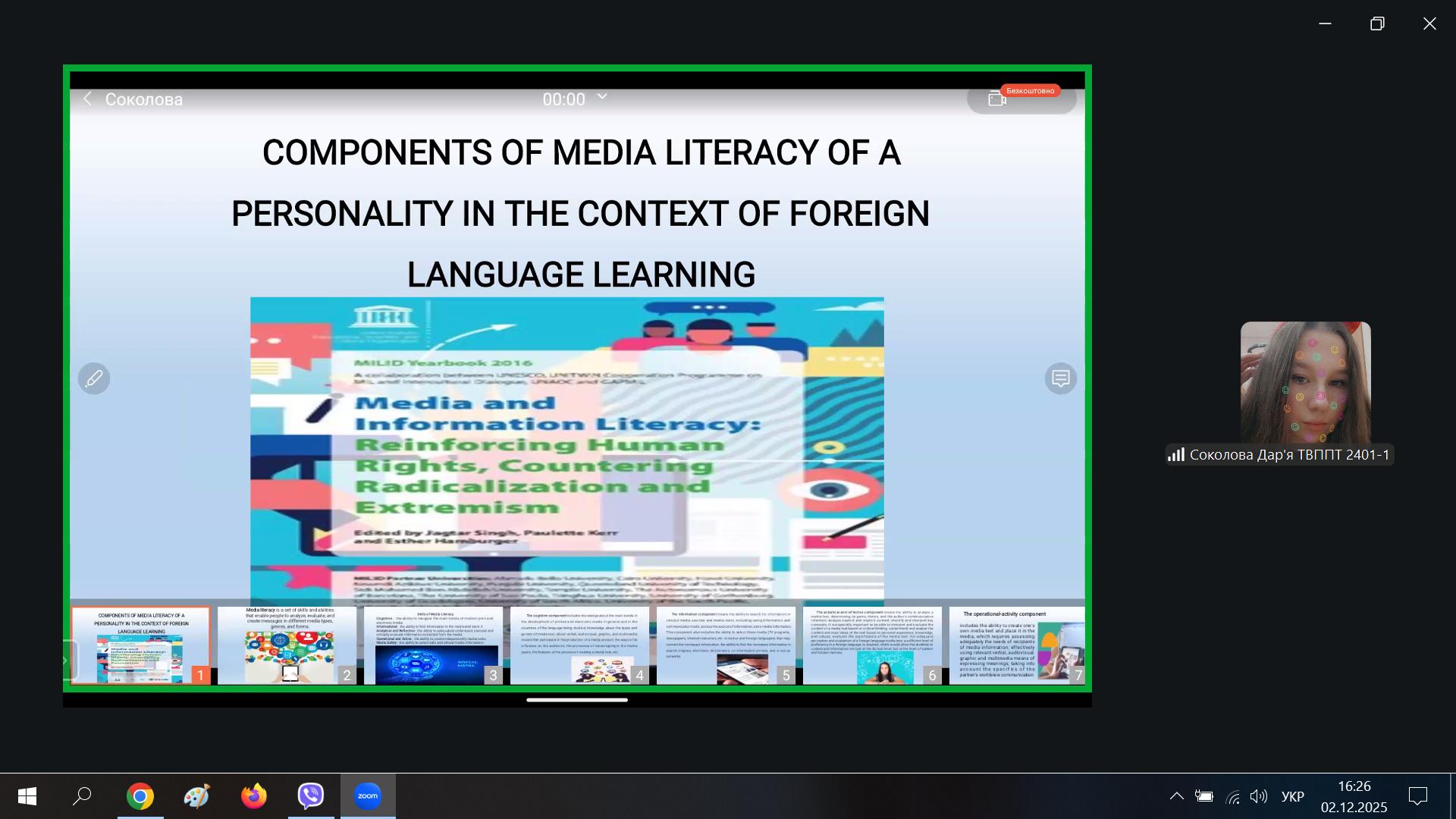Click the bottom home gesture bar
1456x819 pixels.
tap(577, 700)
